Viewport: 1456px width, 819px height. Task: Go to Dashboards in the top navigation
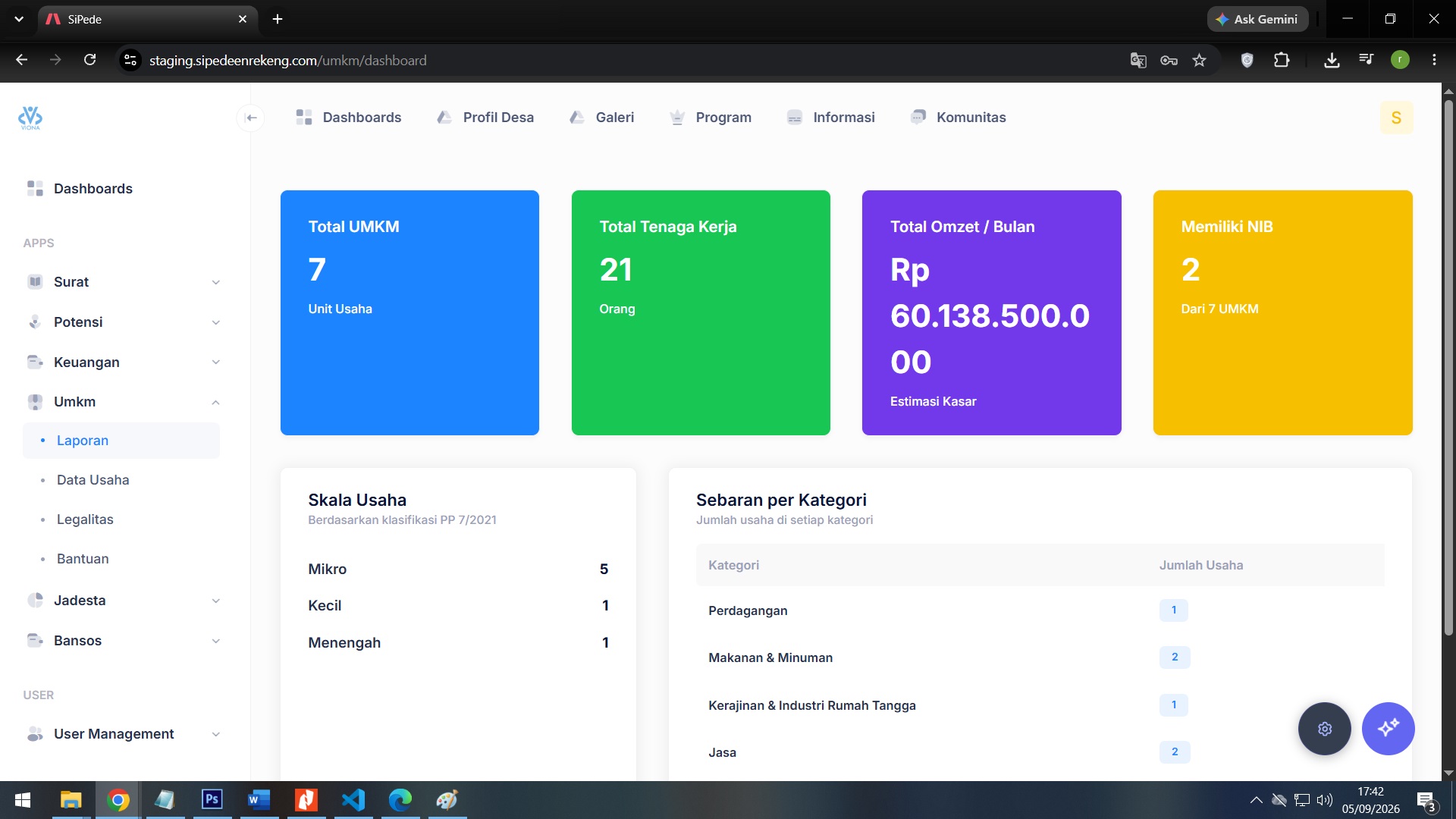click(x=349, y=118)
